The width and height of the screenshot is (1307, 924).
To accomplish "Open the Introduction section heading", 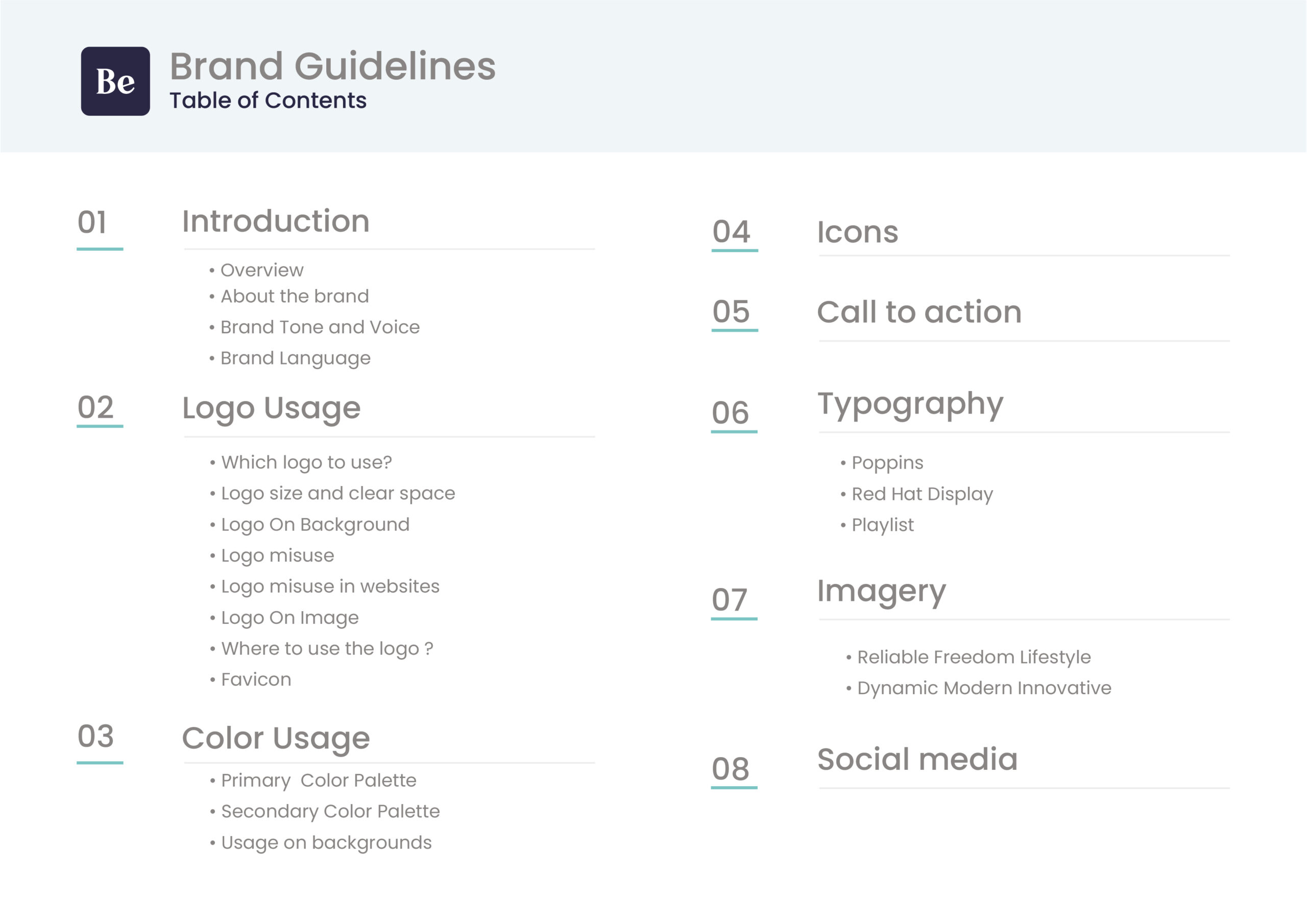I will 276,221.
